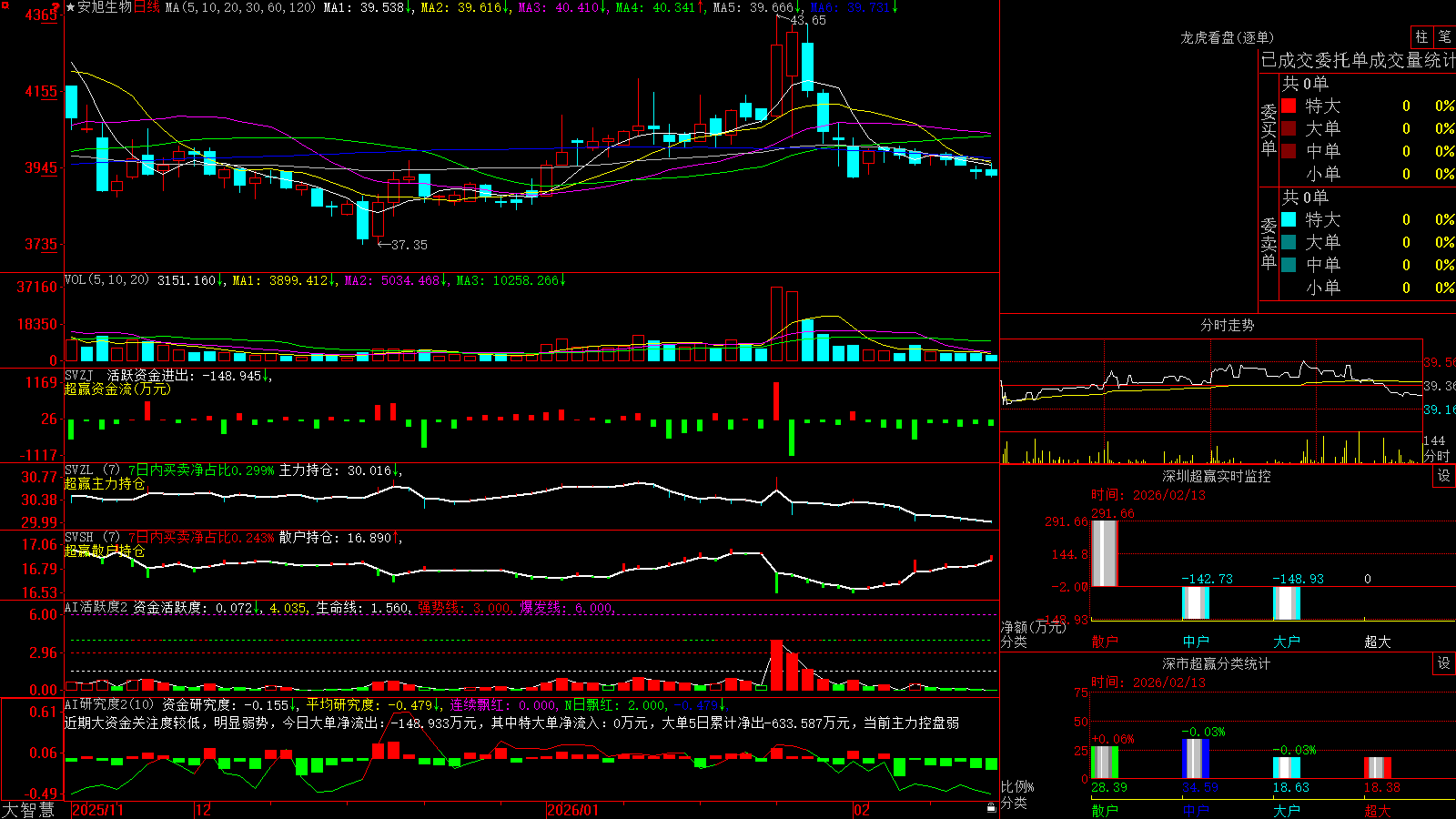Click the 日线 period label in chart header
Viewport: 1456px width, 819px height.
(x=147, y=7)
